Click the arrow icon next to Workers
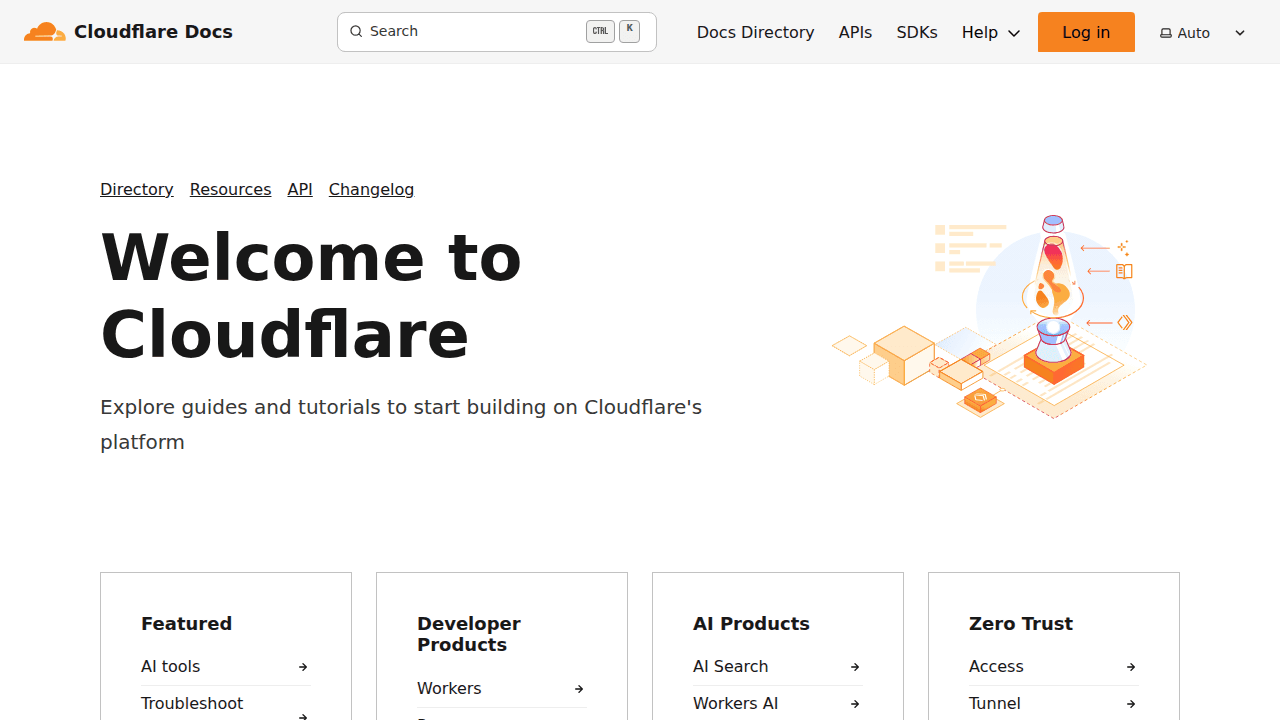 579,688
